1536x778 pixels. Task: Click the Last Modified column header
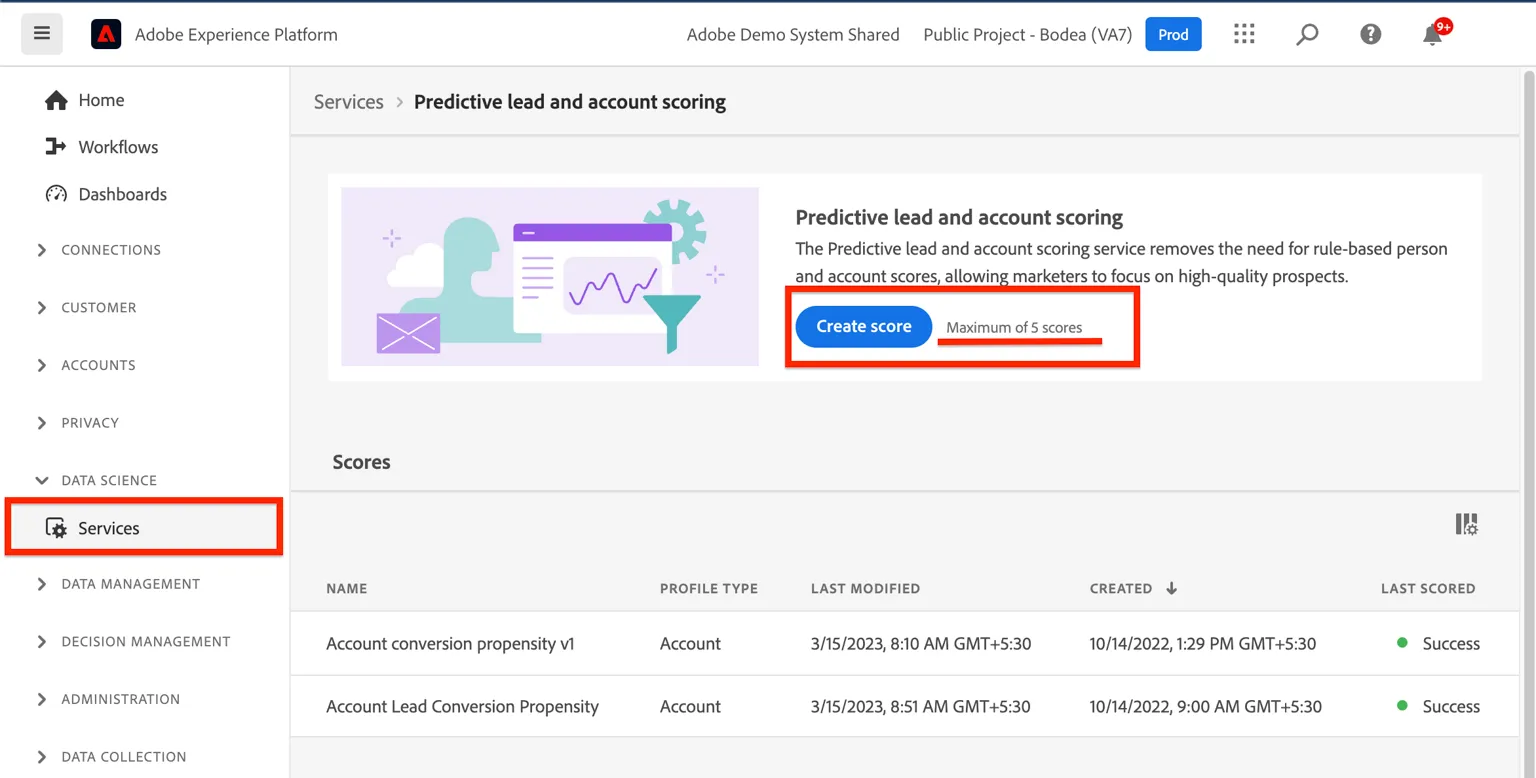click(x=865, y=588)
